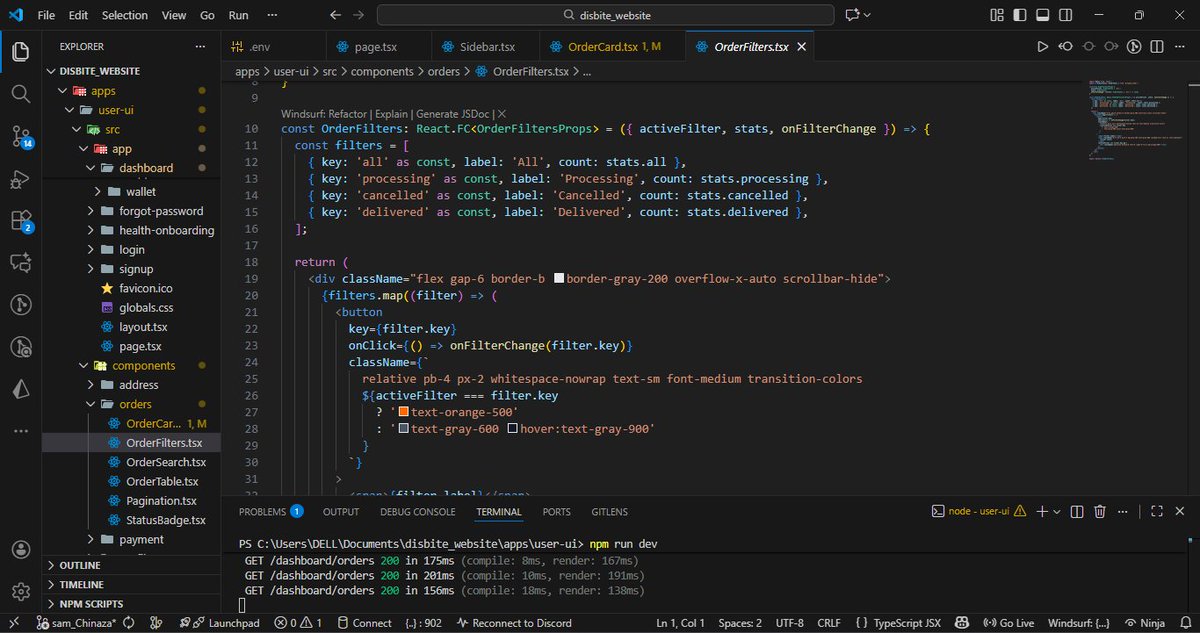Open Extensions view in activity bar
This screenshot has width=1200, height=633.
[20, 221]
